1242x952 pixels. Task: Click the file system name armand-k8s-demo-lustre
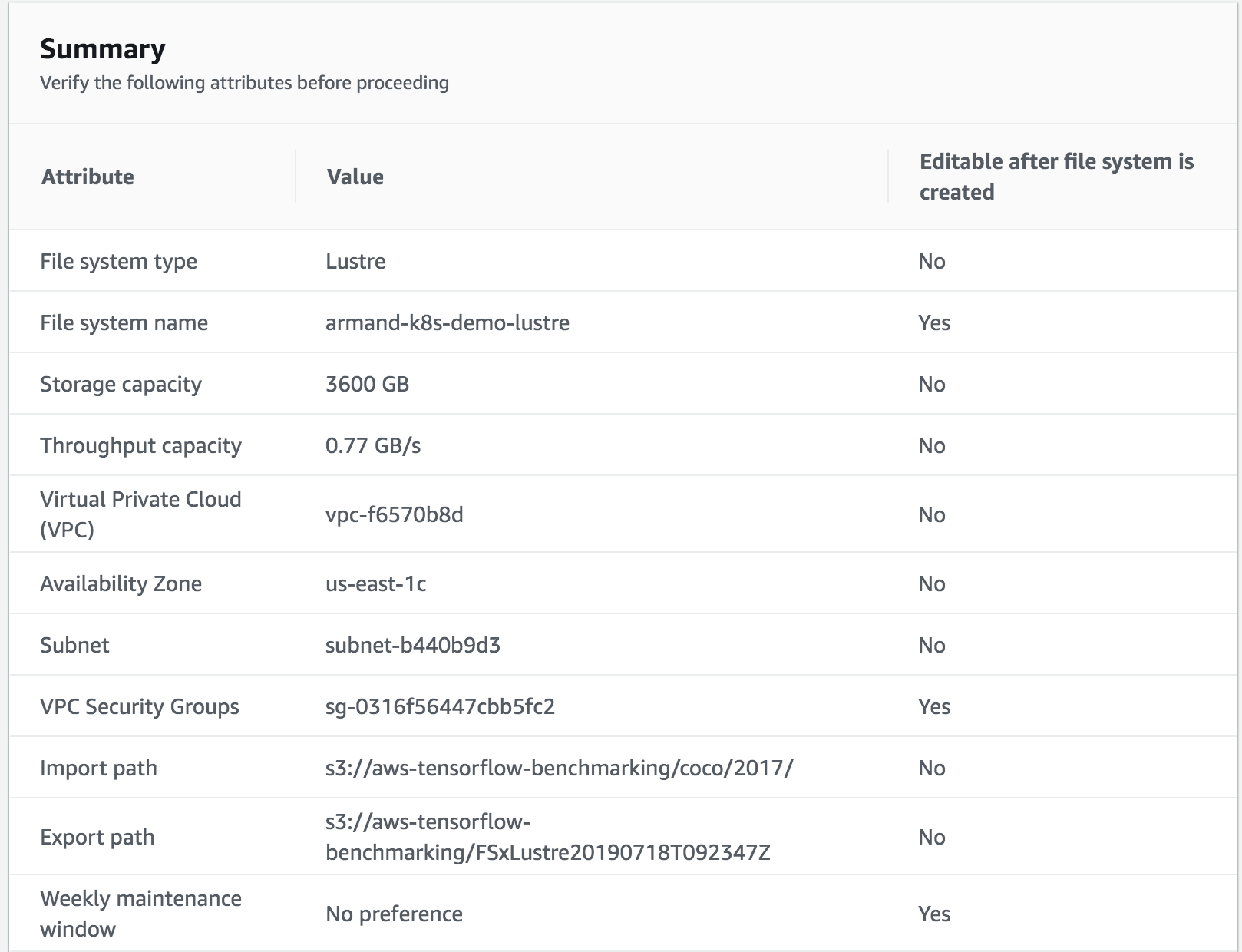tap(448, 322)
